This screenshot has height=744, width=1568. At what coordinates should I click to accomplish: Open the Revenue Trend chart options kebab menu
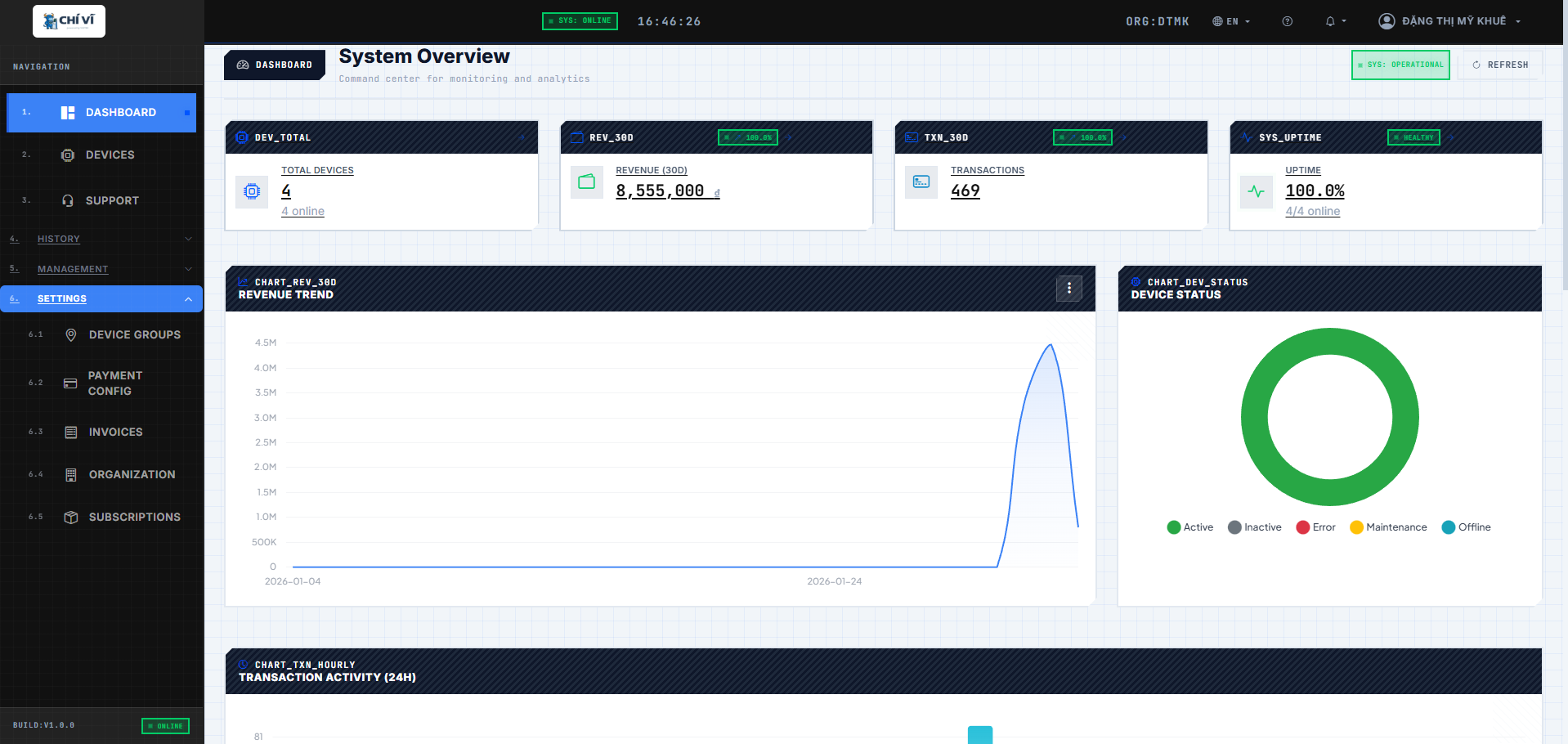point(1068,289)
